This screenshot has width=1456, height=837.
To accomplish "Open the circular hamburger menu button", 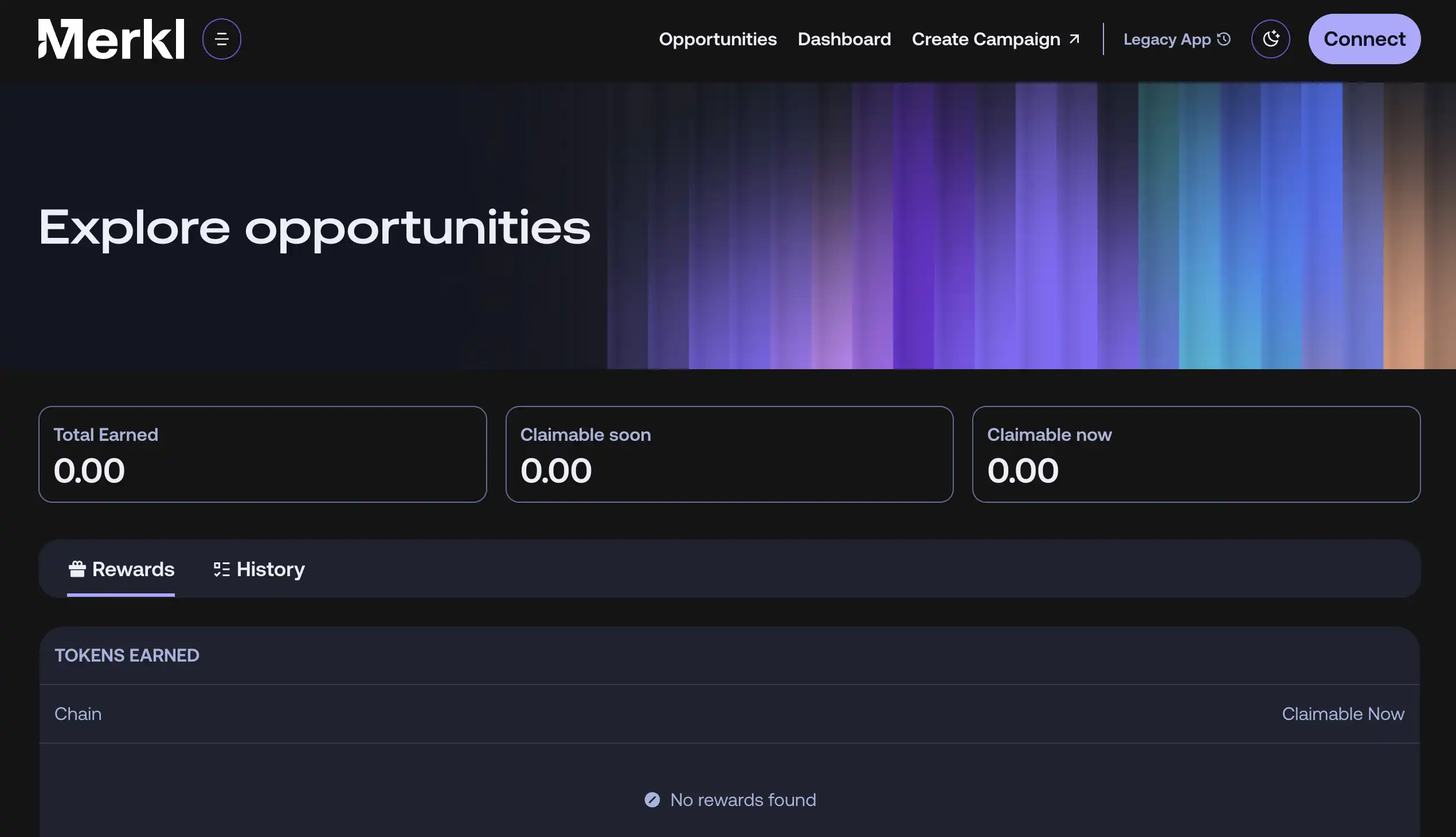I will coord(221,39).
